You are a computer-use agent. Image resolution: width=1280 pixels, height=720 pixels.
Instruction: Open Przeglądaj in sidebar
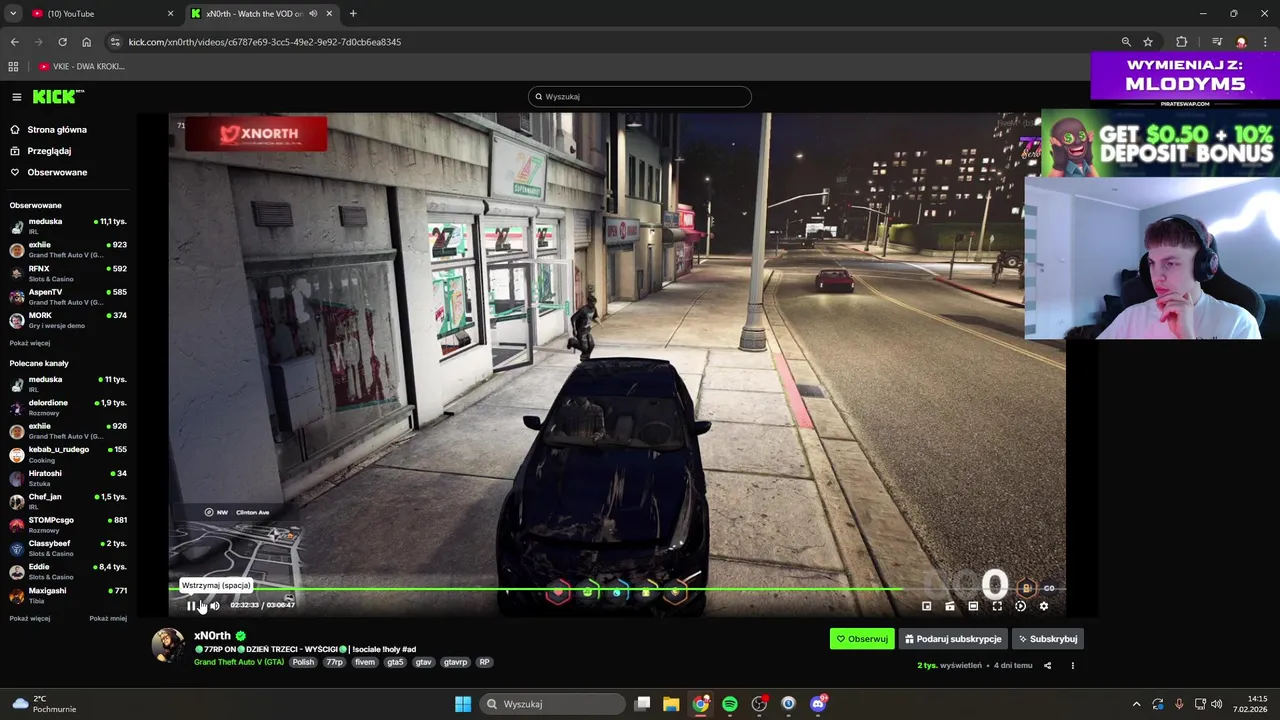(x=49, y=151)
